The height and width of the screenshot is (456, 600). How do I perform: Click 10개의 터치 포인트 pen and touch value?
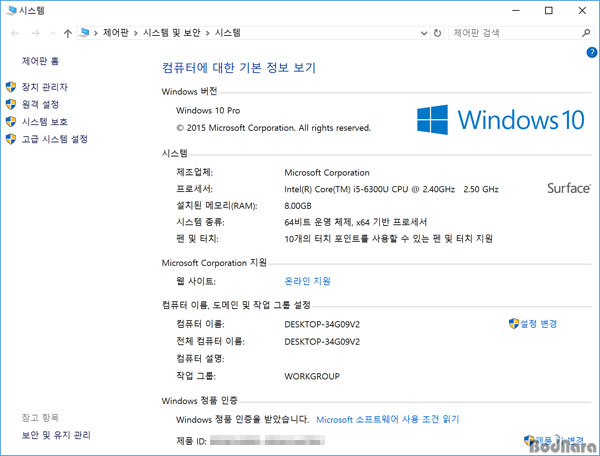[x=388, y=239]
